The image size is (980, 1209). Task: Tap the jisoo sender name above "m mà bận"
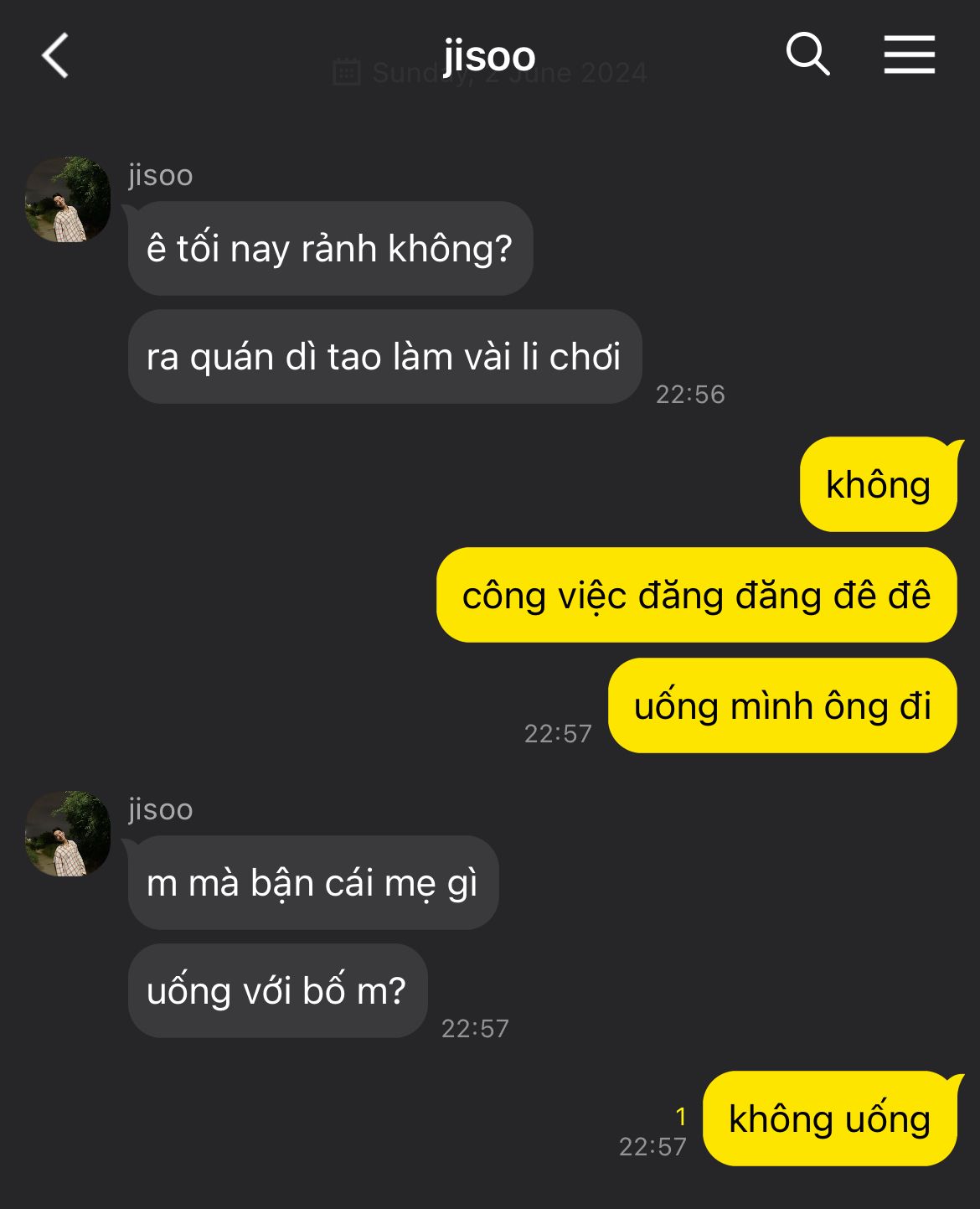(161, 809)
